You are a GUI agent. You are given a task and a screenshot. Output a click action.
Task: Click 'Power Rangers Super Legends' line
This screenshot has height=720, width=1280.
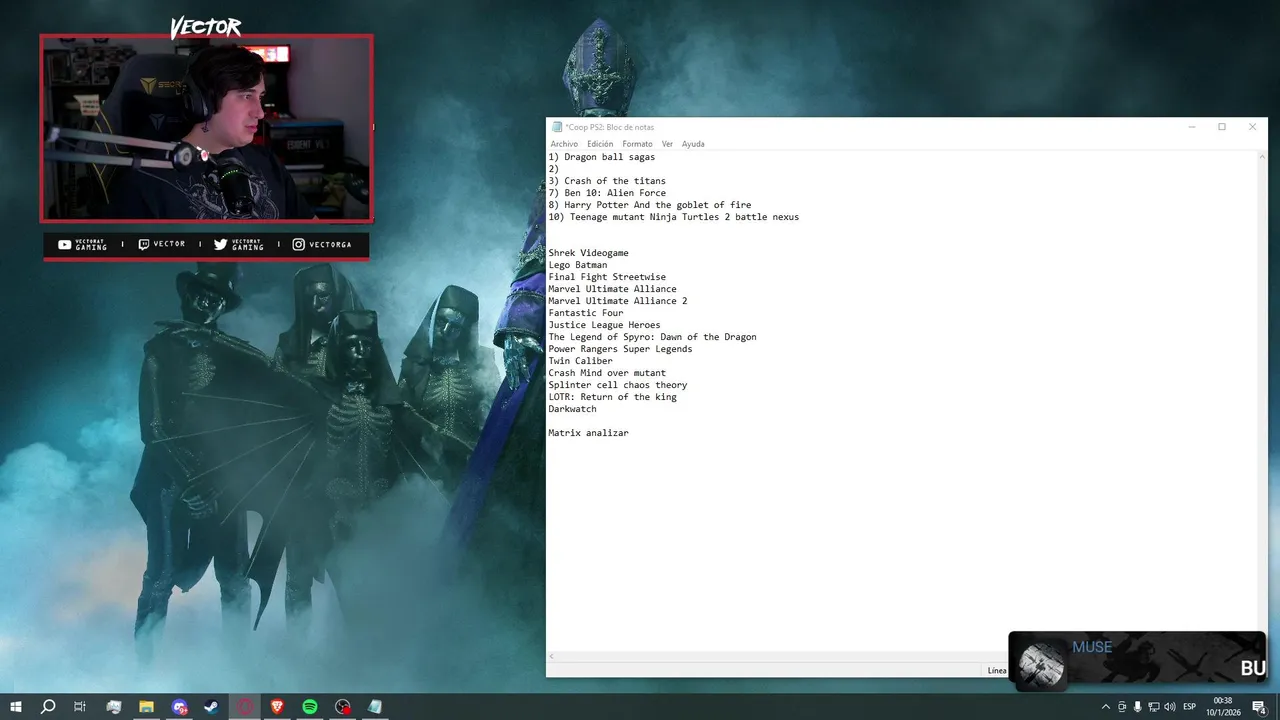pos(620,349)
